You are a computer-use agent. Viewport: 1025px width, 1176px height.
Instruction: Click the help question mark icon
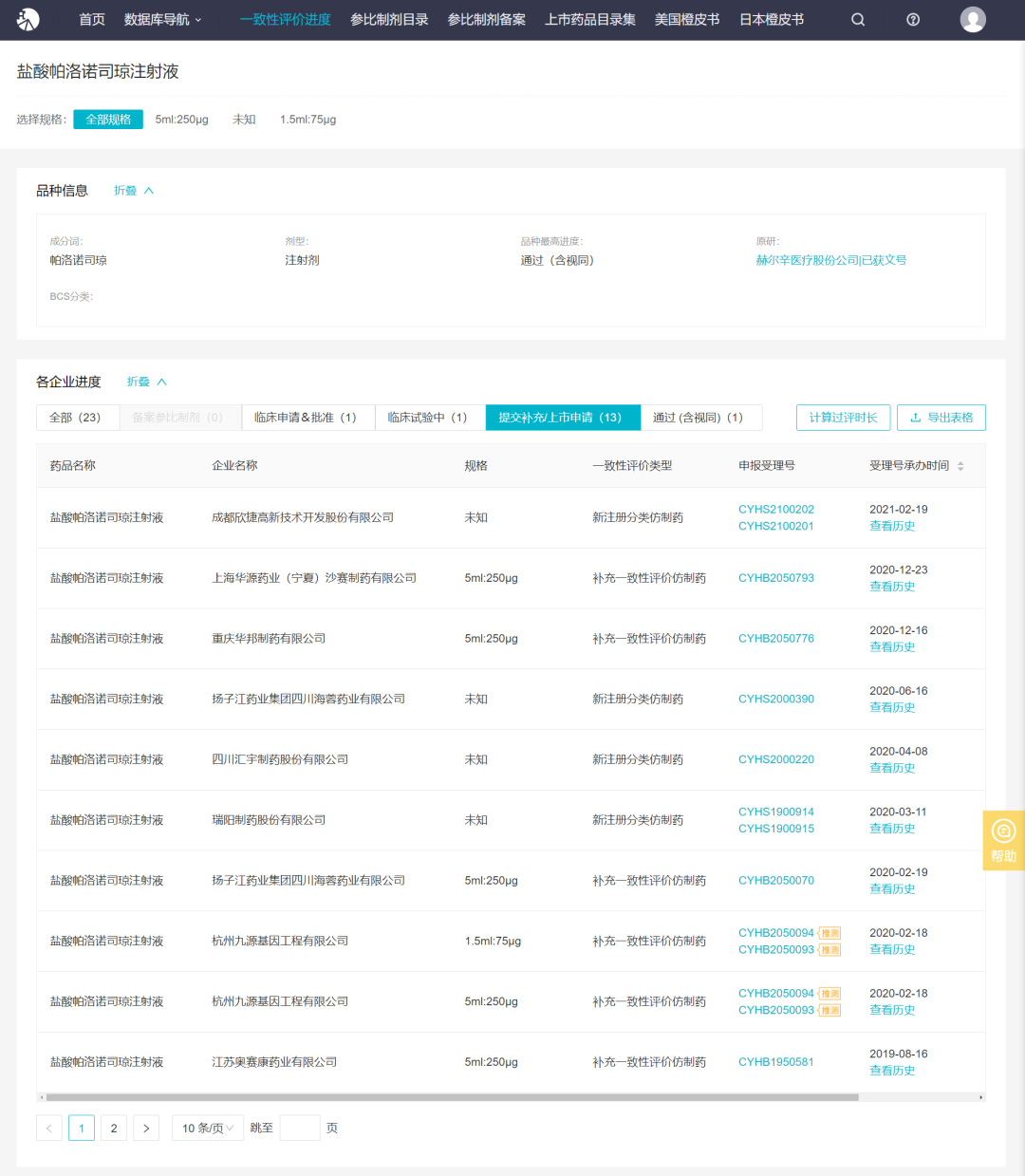[913, 20]
